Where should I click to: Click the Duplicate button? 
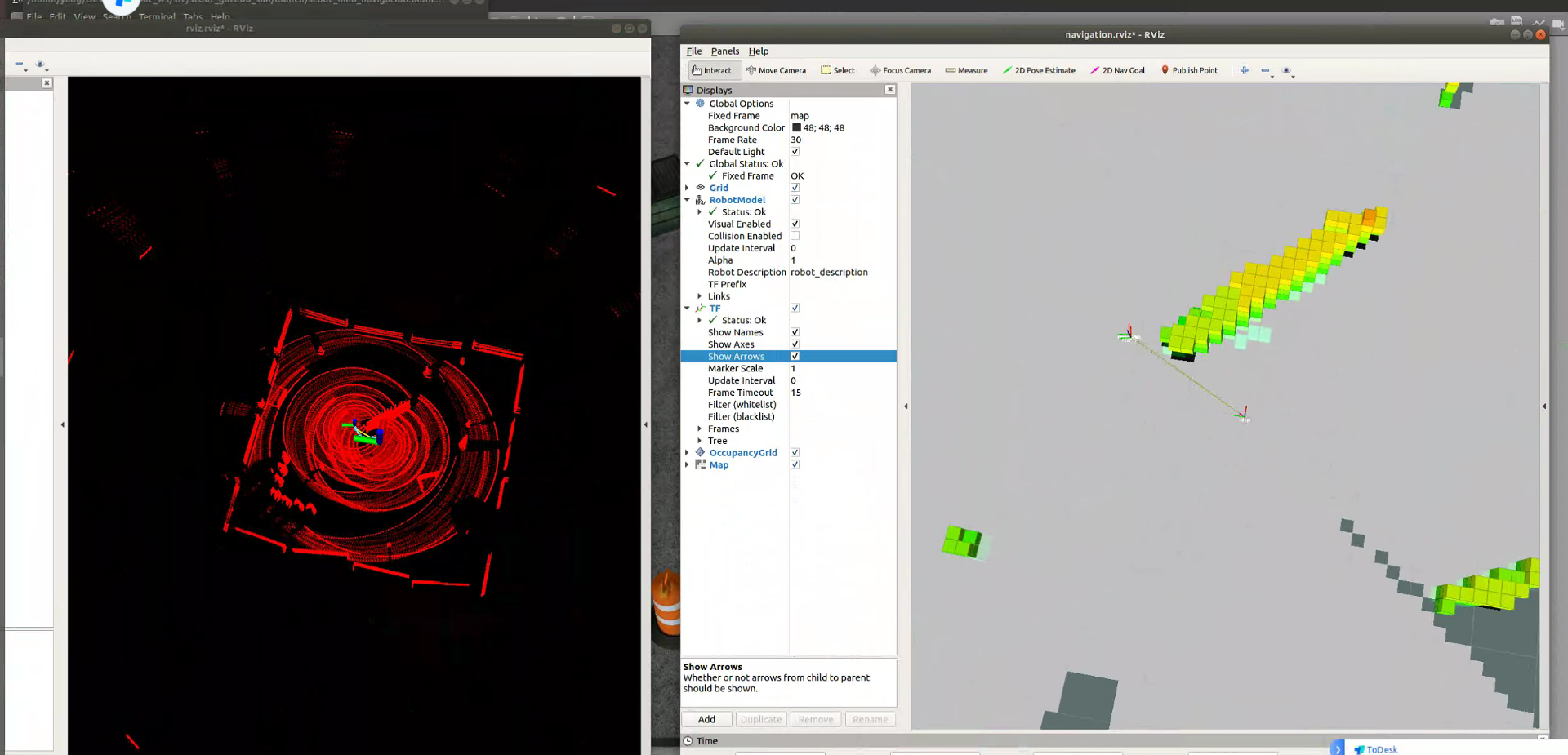click(761, 719)
